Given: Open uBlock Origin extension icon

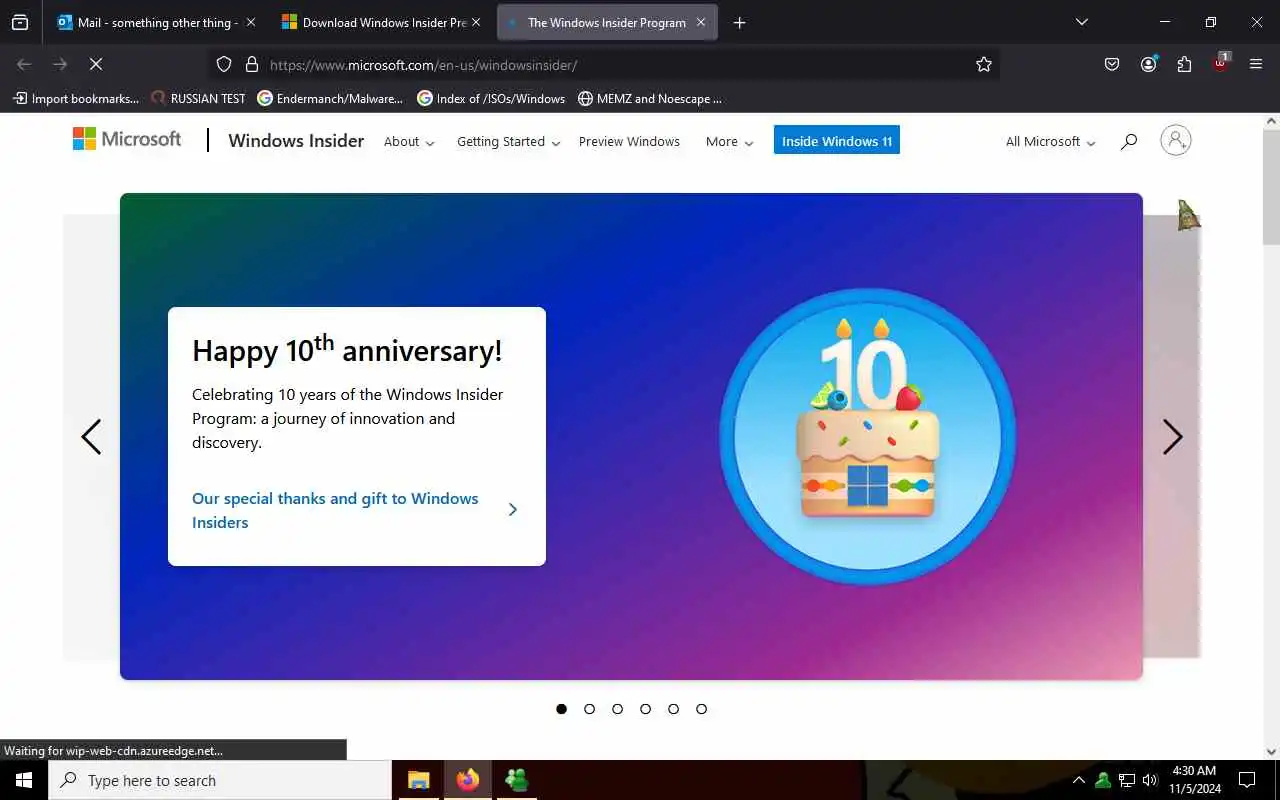Looking at the screenshot, I should pyautogui.click(x=1221, y=62).
